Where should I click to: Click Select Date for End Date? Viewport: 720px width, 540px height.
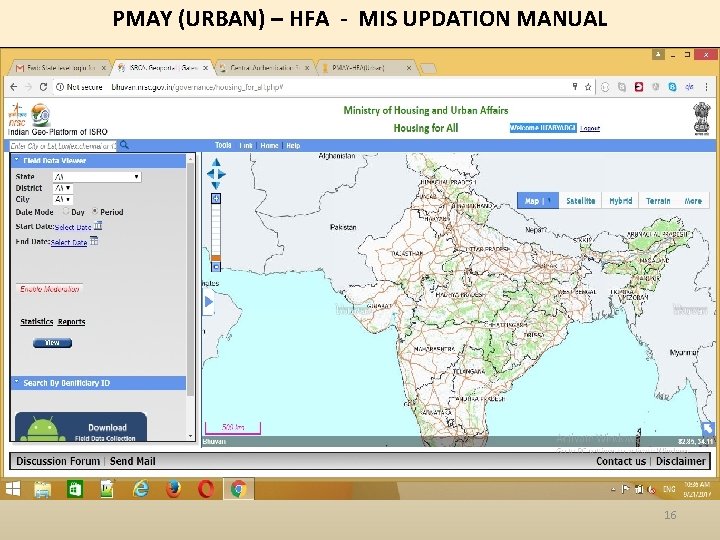point(69,242)
